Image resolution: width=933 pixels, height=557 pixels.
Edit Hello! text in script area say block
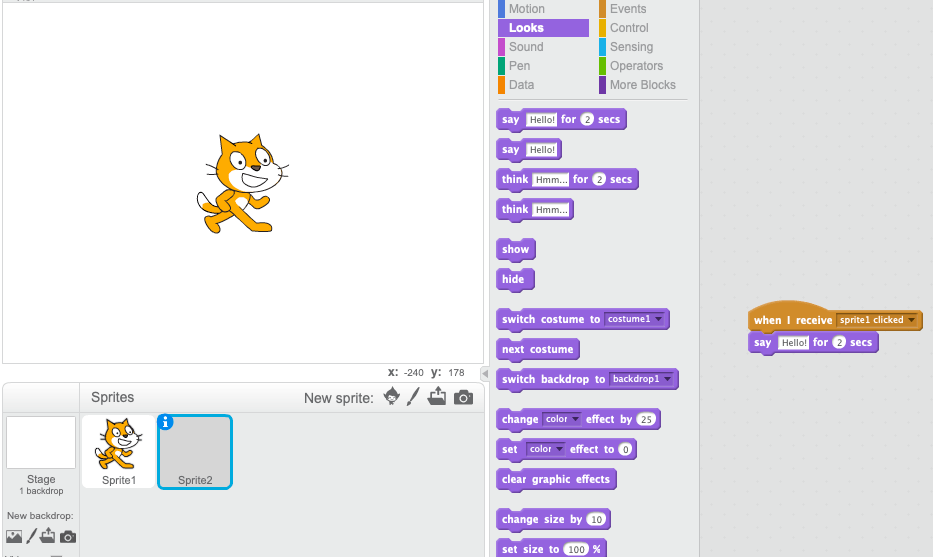tap(794, 343)
